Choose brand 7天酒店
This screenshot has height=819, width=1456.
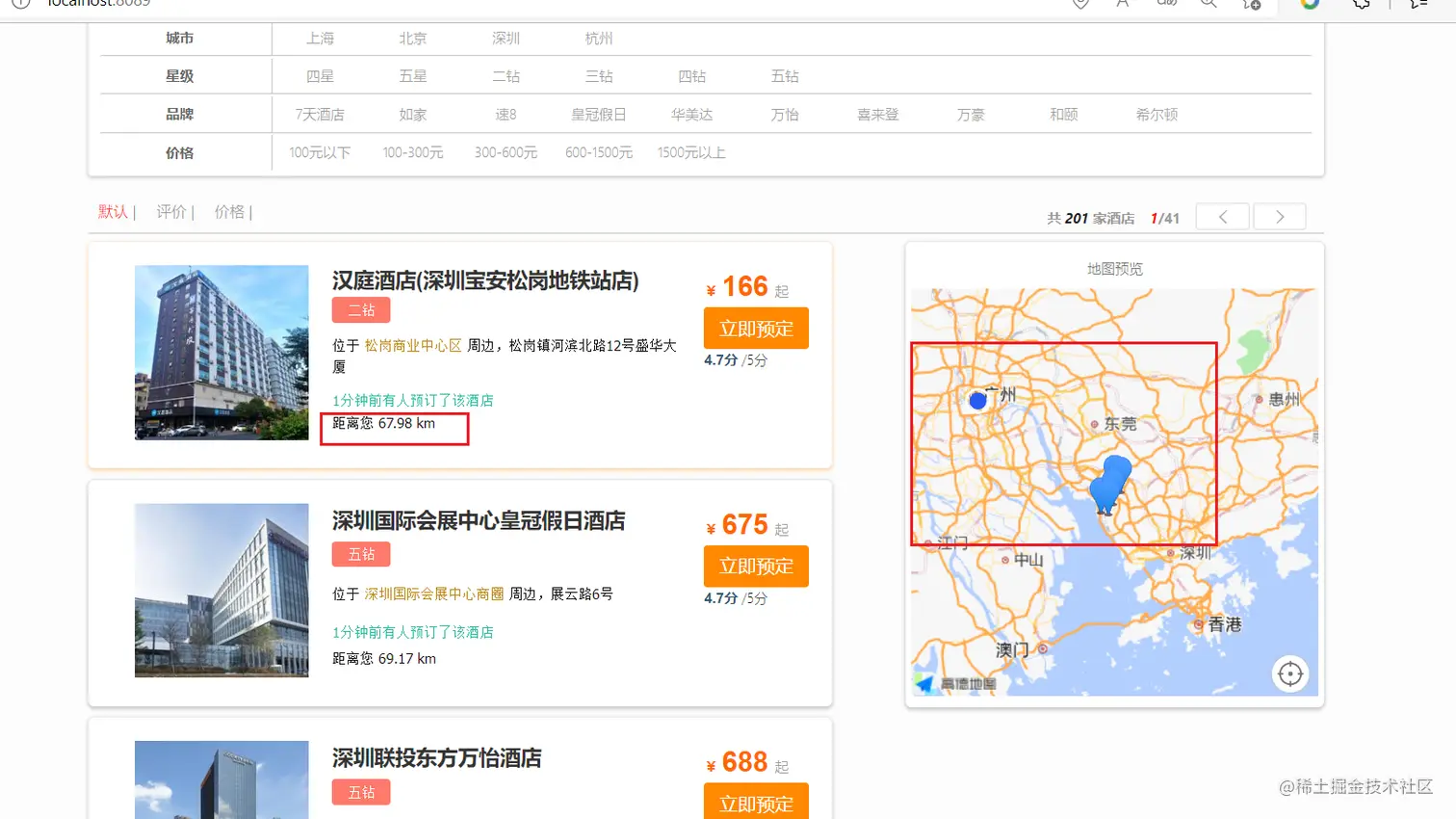(x=320, y=115)
